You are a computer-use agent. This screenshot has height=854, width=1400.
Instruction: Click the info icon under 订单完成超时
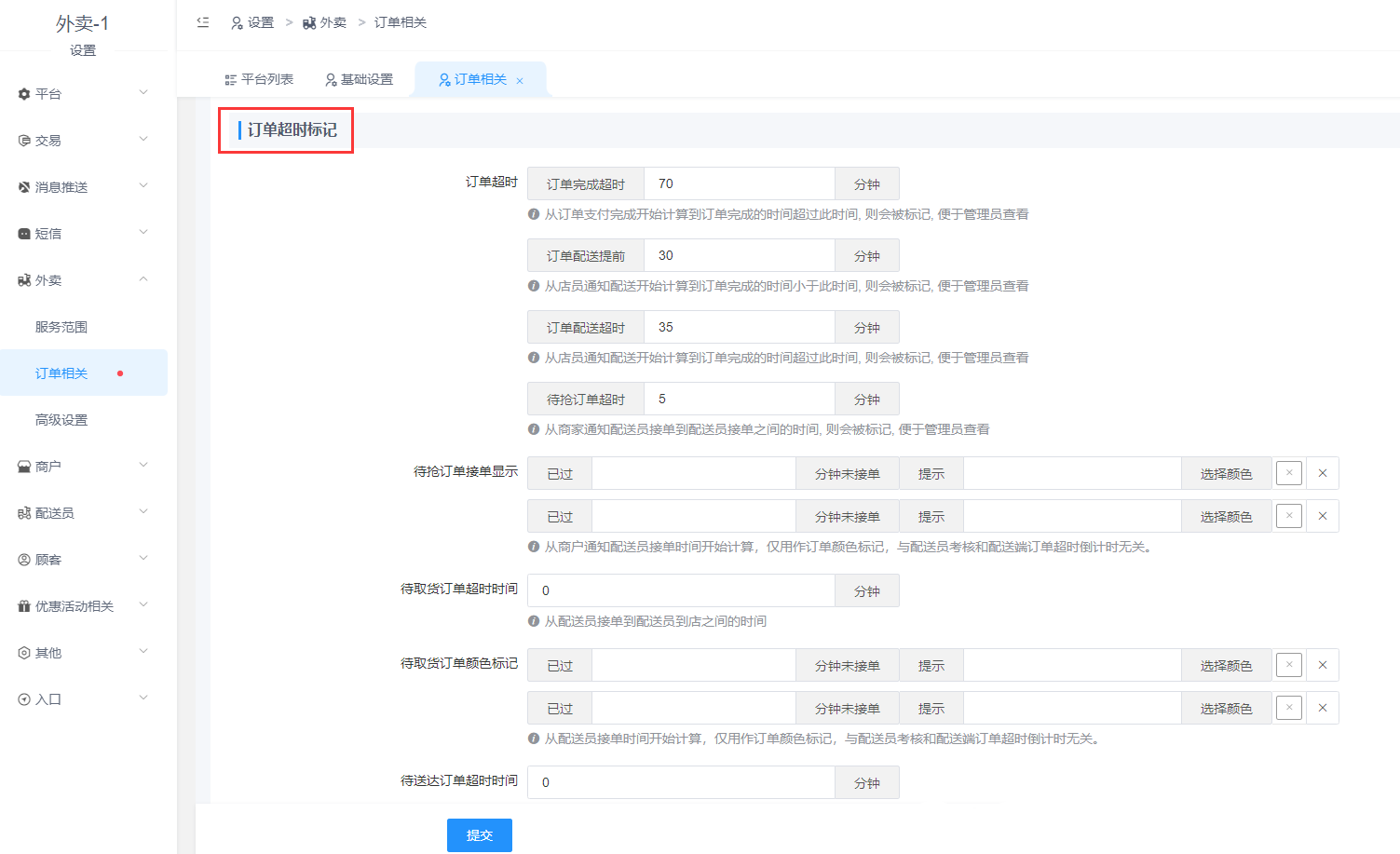click(x=534, y=214)
